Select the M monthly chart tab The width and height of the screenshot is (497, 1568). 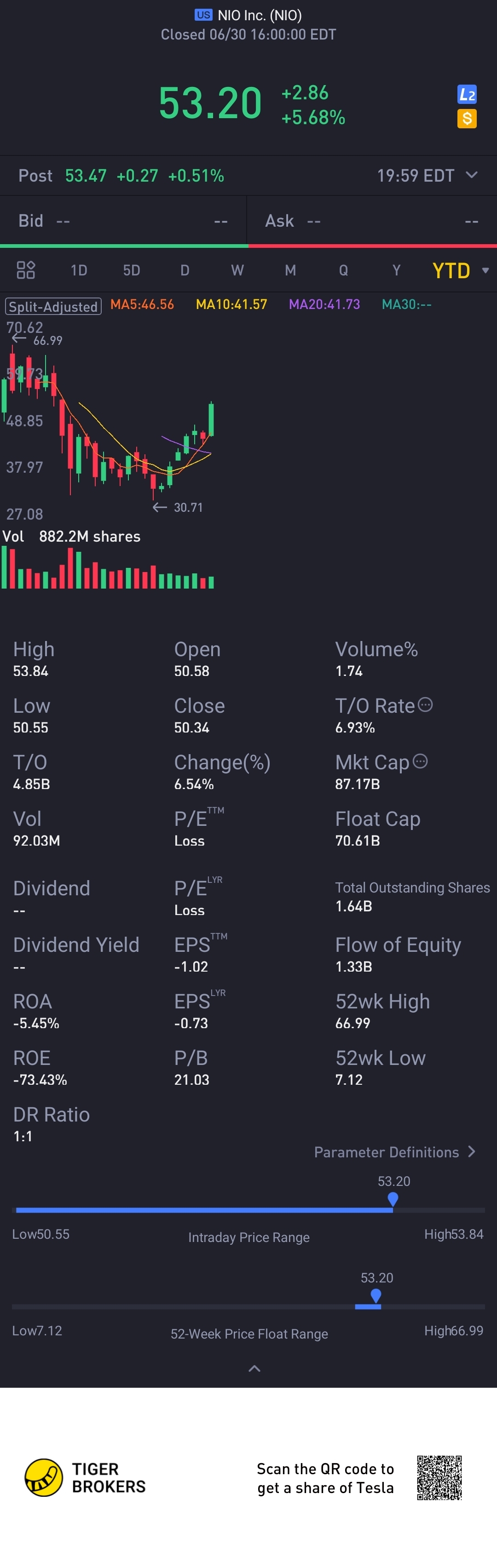pyautogui.click(x=290, y=270)
